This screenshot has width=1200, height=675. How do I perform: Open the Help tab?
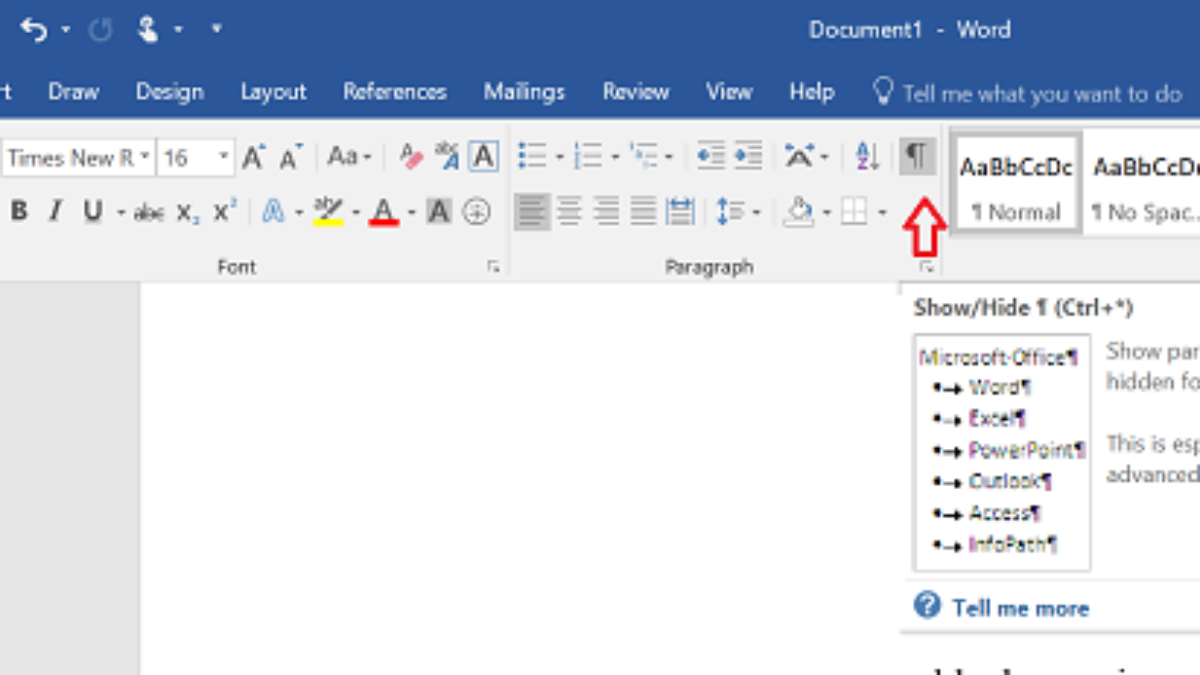click(x=811, y=92)
